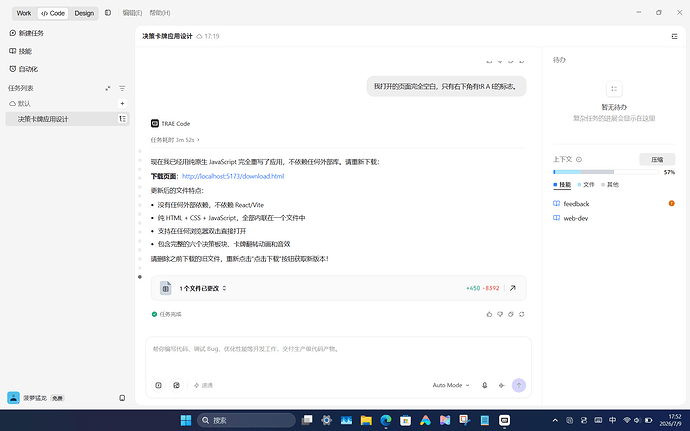Select the 决策卡牌应用设计 task in the list

pyautogui.click(x=67, y=119)
